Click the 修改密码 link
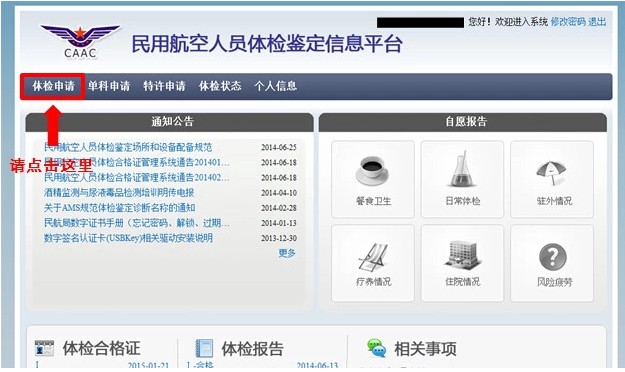Screen dimensions: 625x372 [x=568, y=22]
